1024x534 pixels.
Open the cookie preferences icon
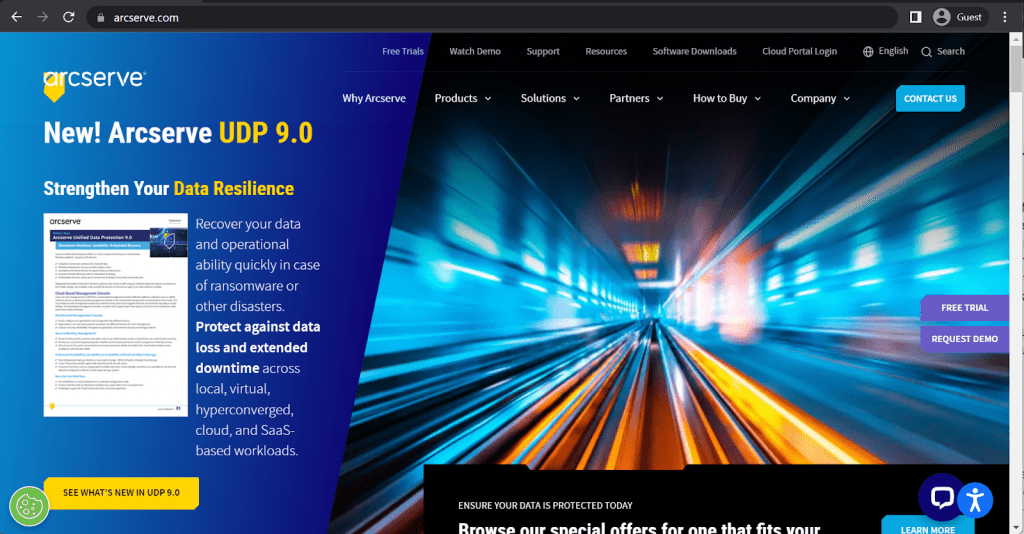[x=29, y=507]
